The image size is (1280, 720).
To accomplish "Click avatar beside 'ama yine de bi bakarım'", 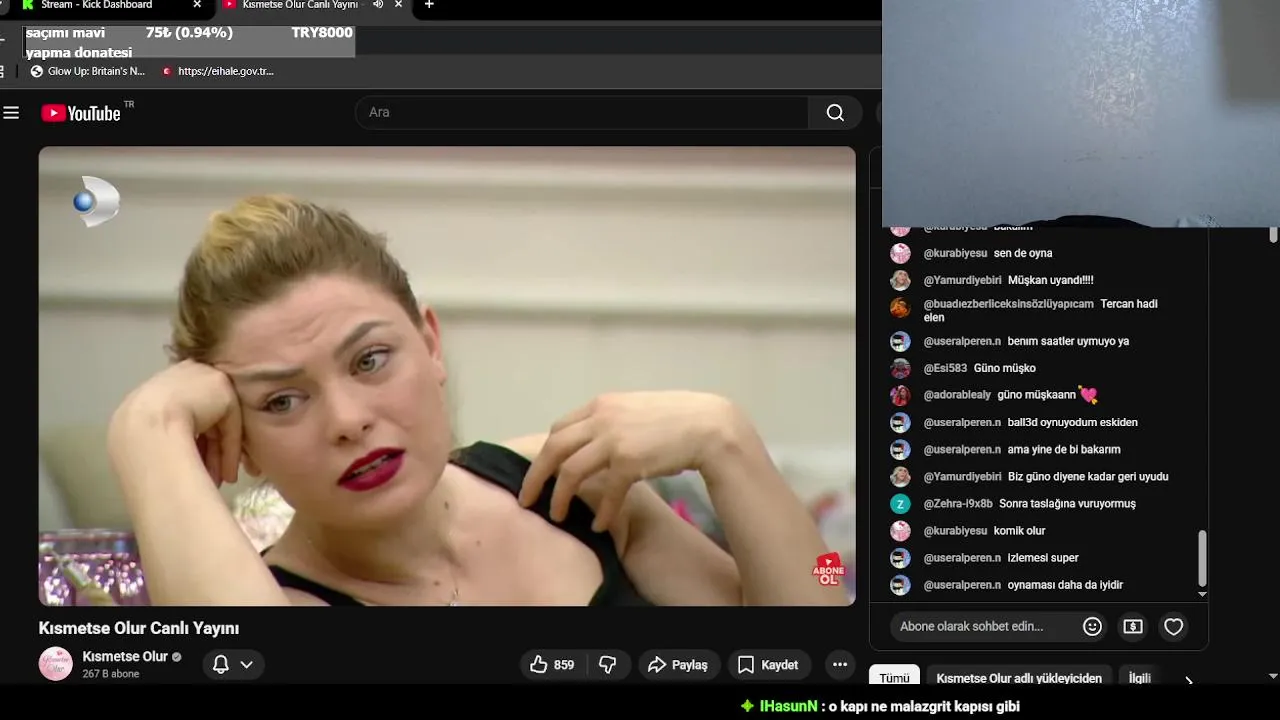I will 900,449.
